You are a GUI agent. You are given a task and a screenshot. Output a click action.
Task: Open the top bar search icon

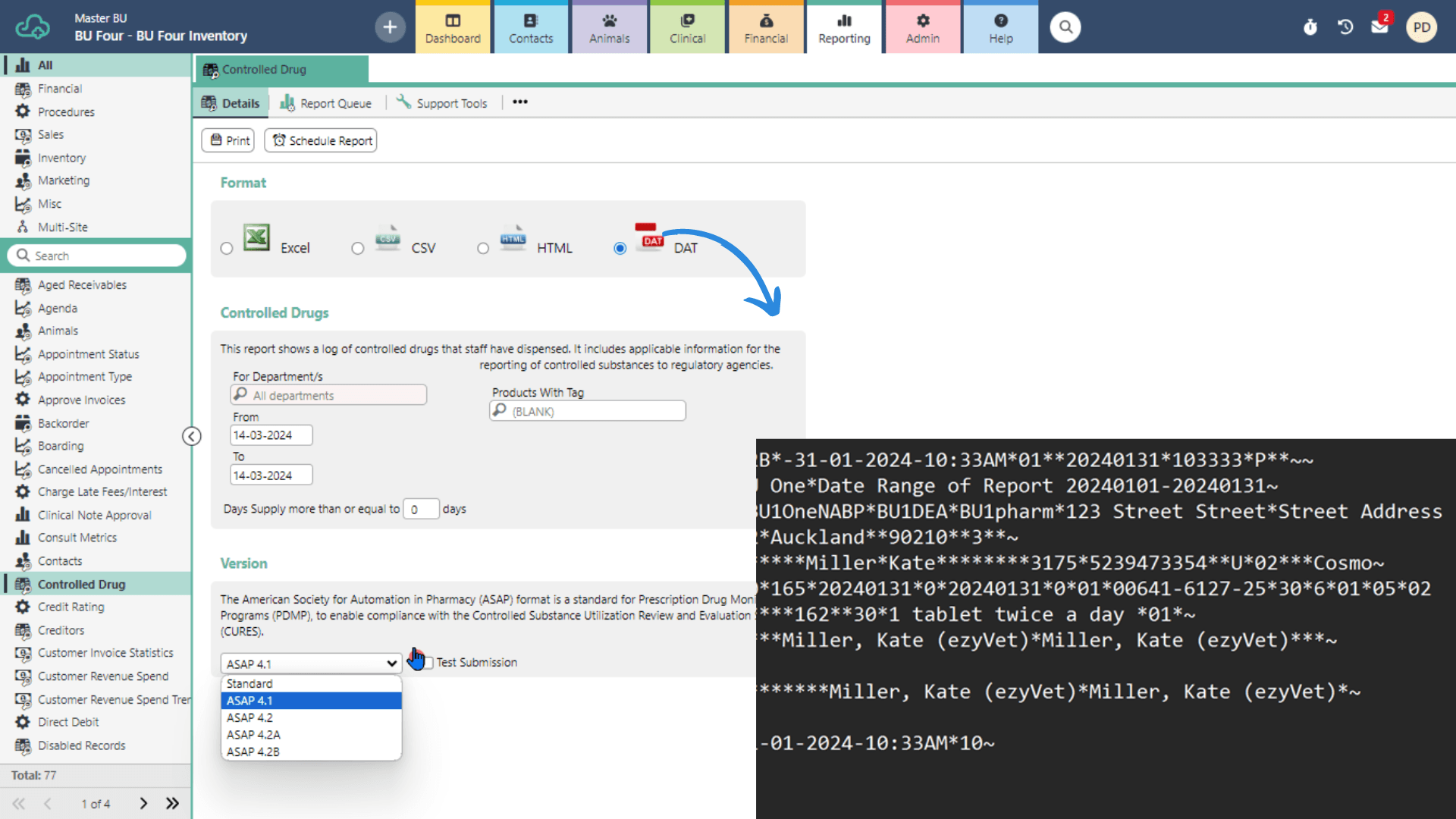coord(1065,27)
